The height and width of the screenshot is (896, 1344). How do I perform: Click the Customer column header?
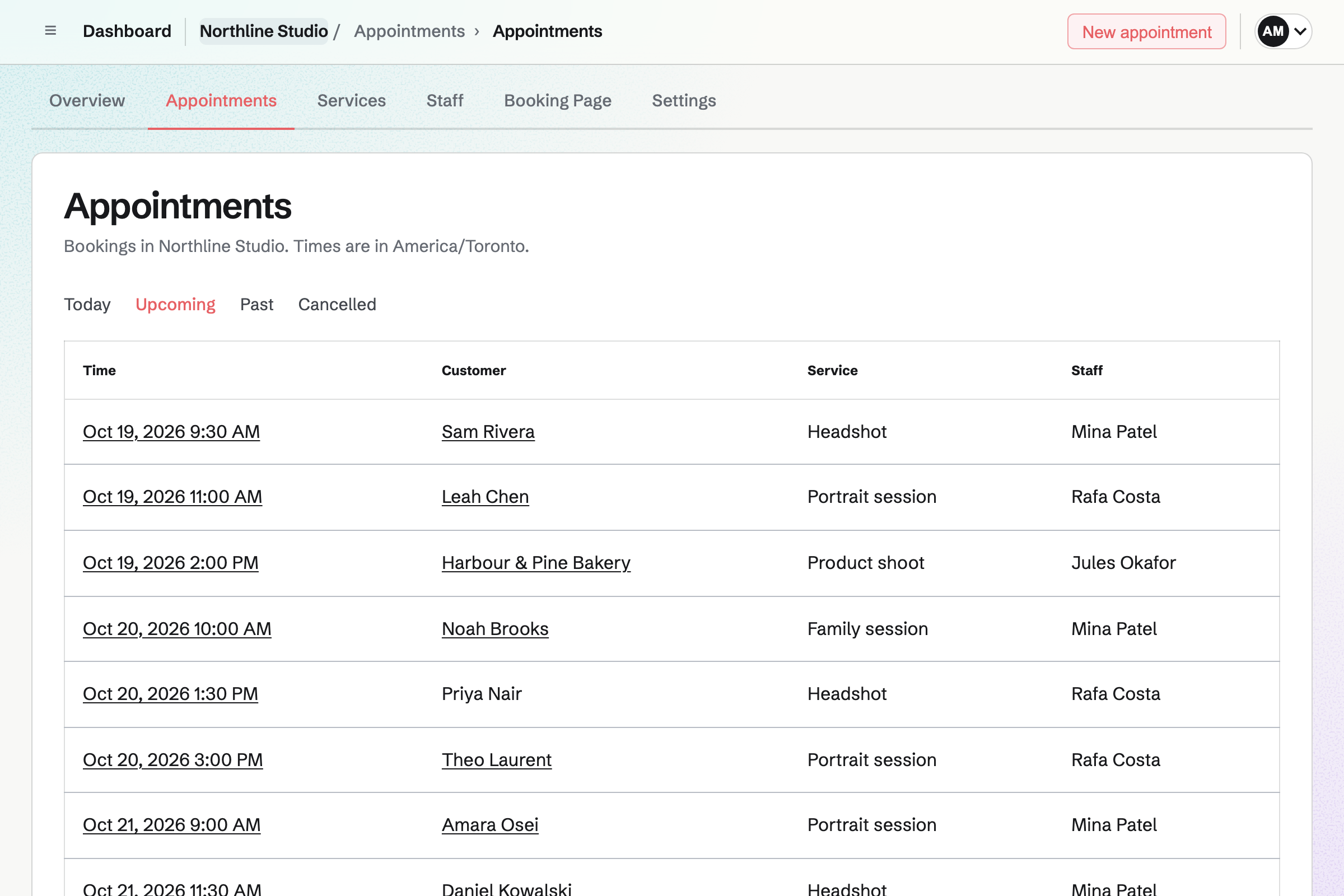point(474,370)
